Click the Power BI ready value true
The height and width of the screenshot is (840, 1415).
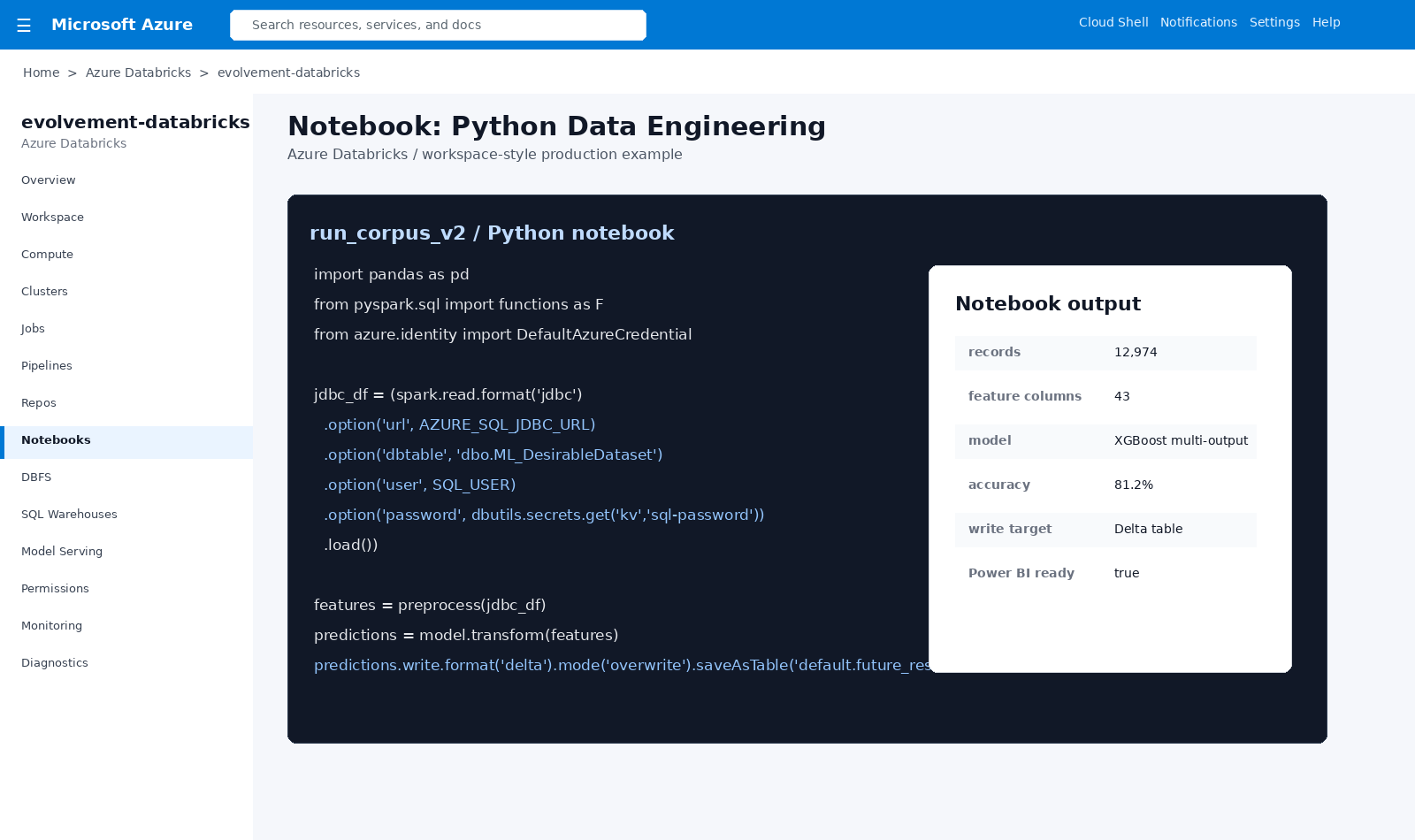tap(1127, 573)
